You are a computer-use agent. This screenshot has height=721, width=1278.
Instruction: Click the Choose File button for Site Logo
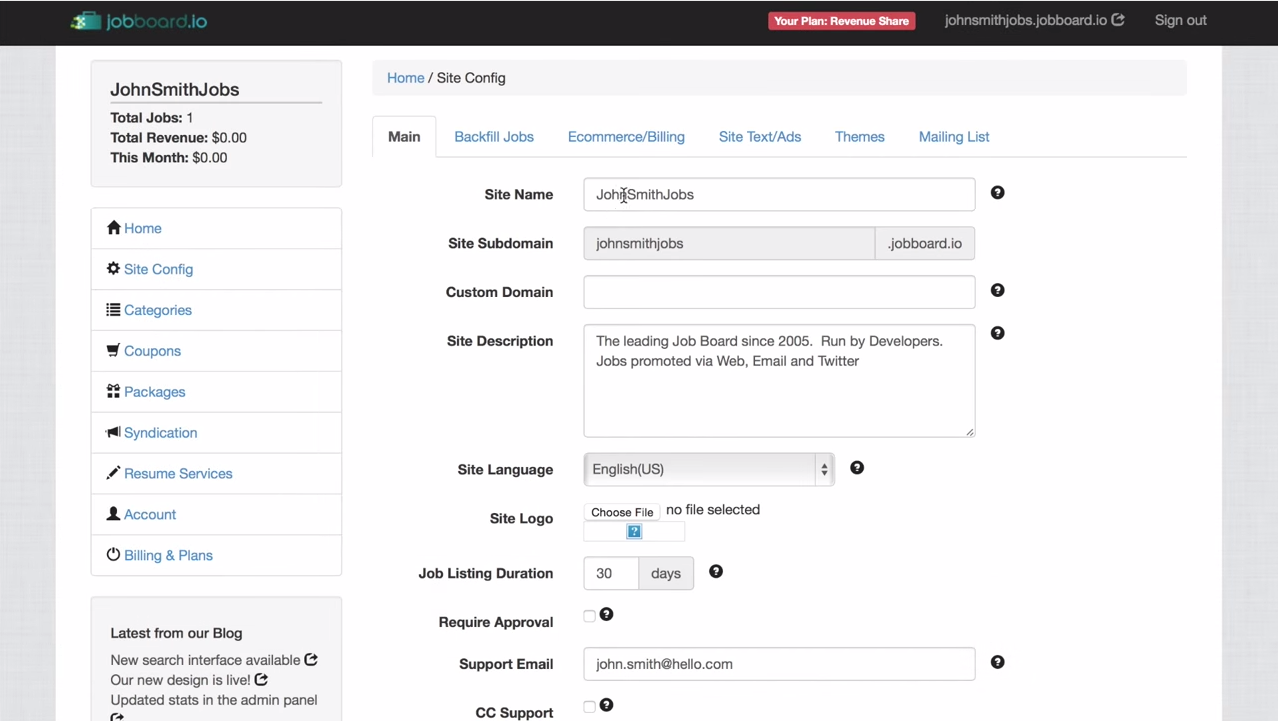pos(622,511)
